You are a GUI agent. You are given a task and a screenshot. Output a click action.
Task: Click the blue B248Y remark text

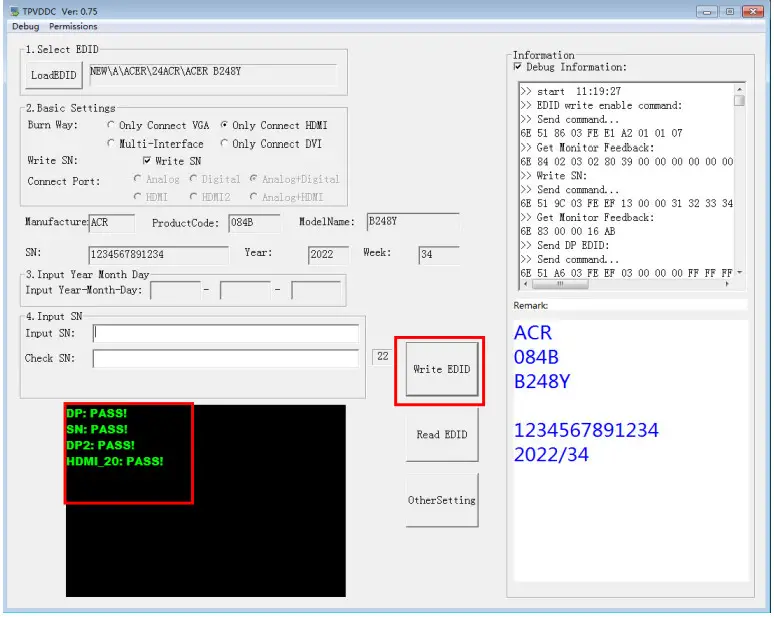click(x=542, y=382)
